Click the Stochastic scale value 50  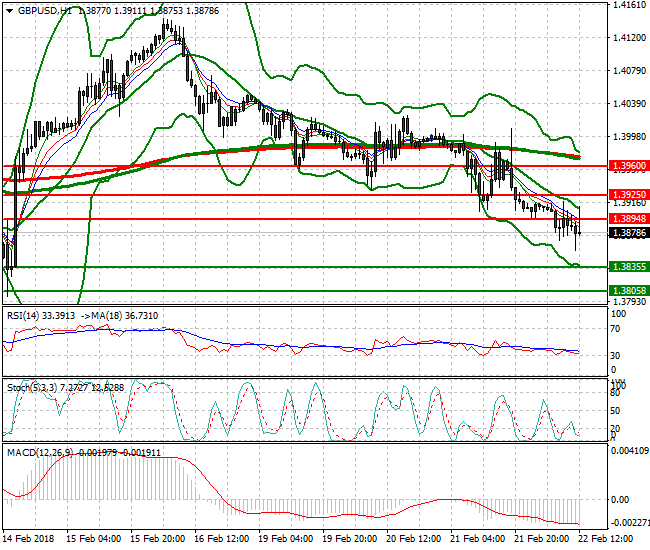point(616,411)
